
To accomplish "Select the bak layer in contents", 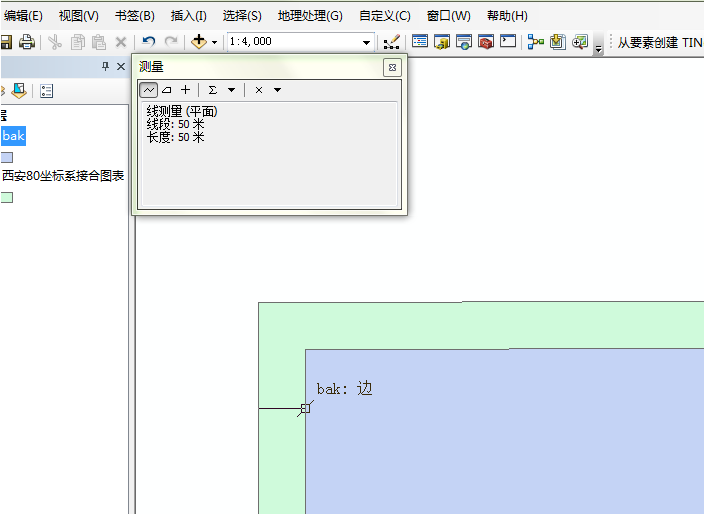I will [x=14, y=135].
